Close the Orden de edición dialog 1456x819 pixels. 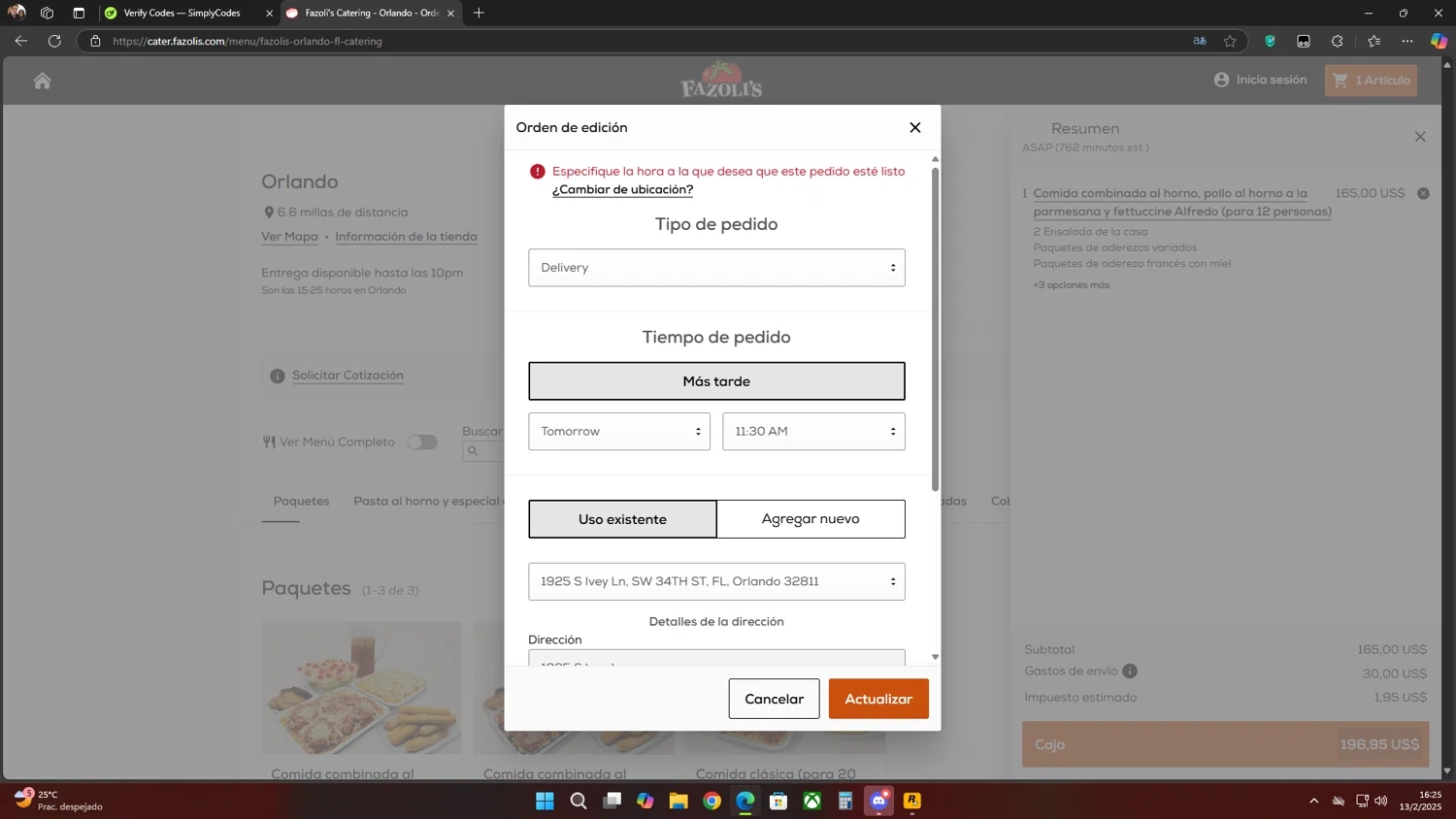(914, 127)
